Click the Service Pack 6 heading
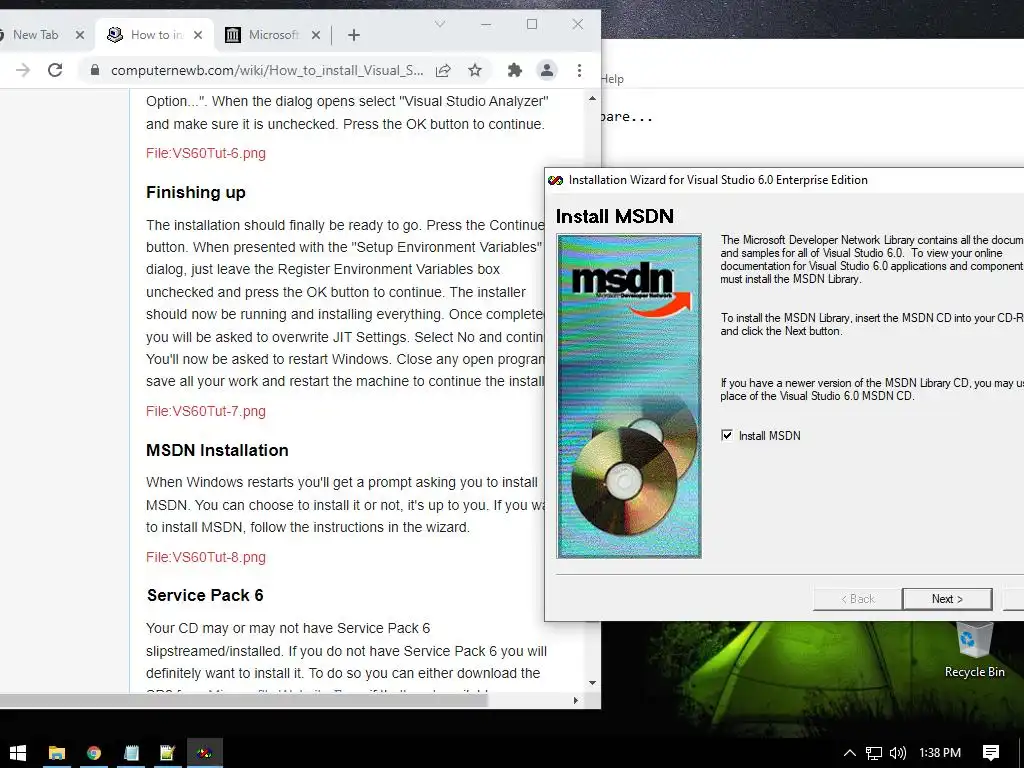 [x=205, y=596]
